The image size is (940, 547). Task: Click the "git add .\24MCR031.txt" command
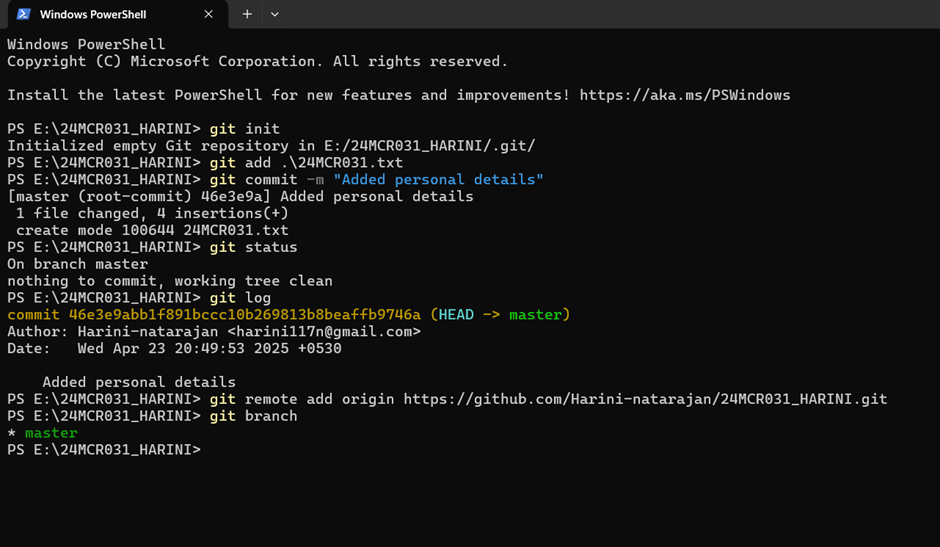(x=306, y=163)
